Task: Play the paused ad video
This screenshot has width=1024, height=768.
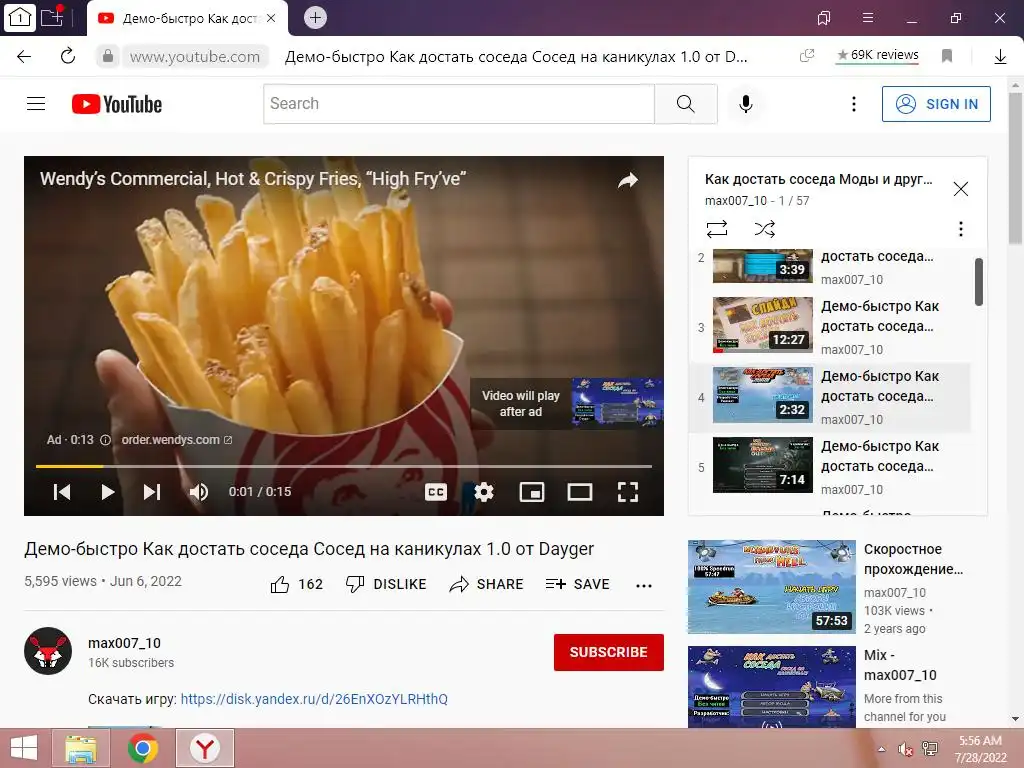Action: coord(108,492)
